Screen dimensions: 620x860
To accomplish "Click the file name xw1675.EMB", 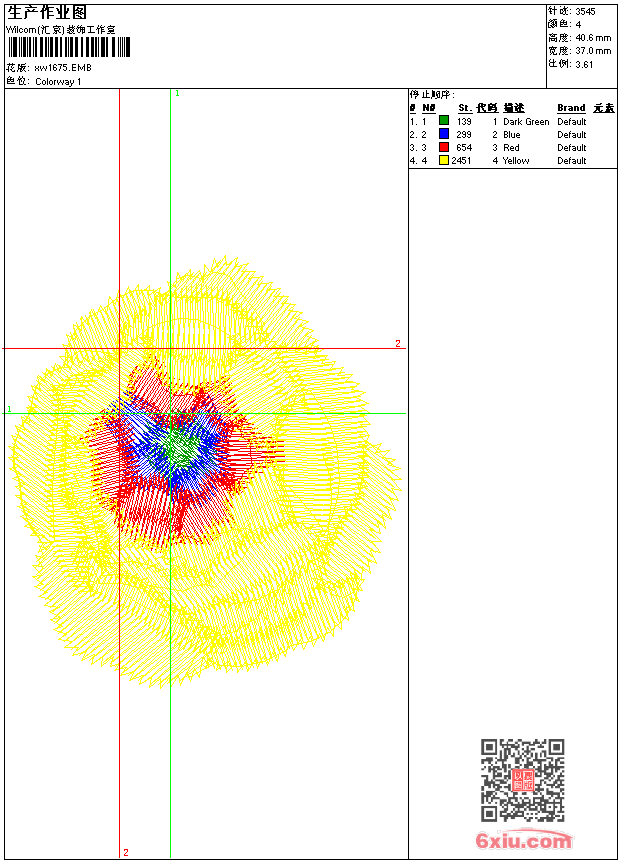I will tap(61, 68).
